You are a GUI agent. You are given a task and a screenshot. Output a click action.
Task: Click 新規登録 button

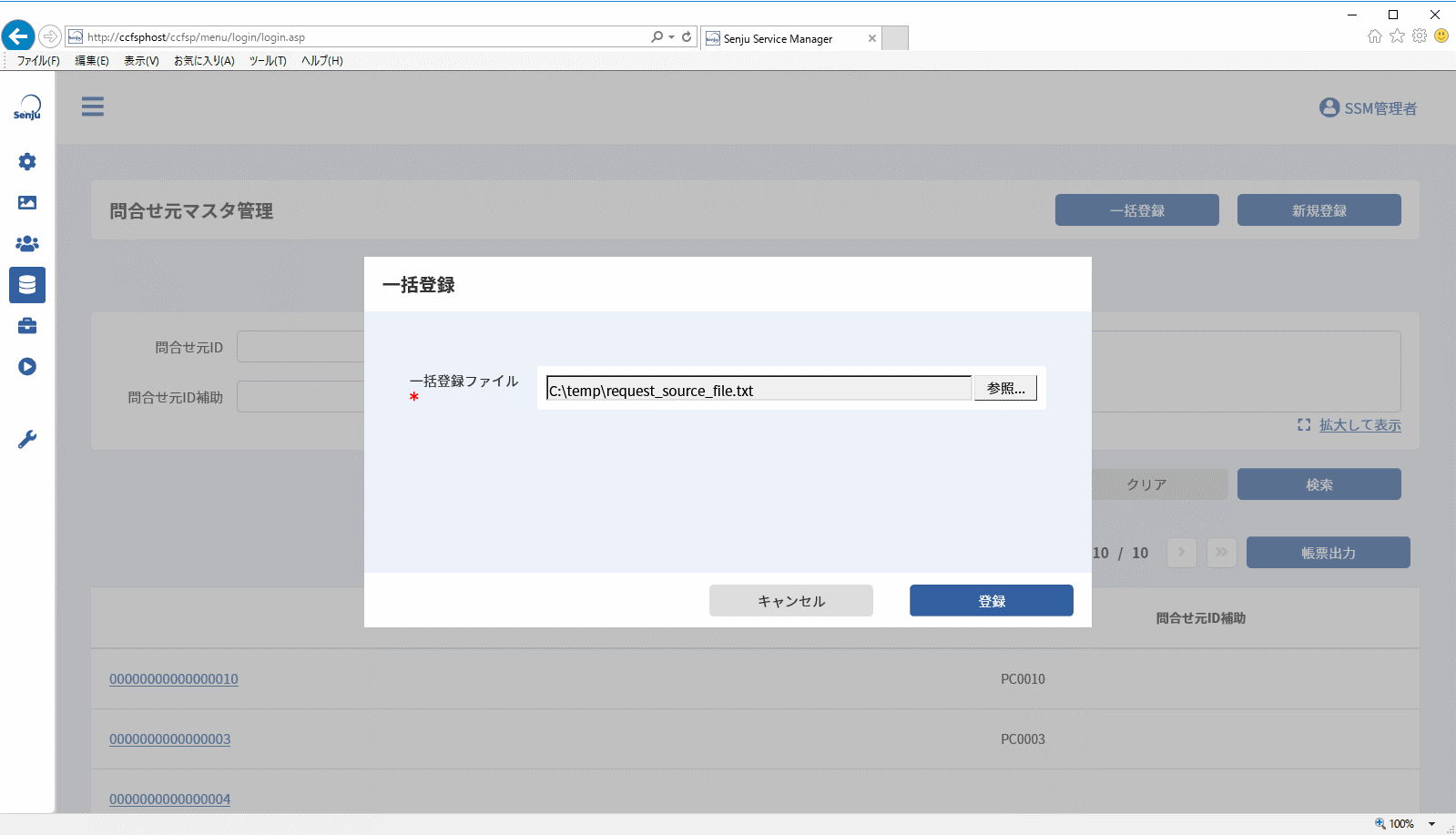1319,210
